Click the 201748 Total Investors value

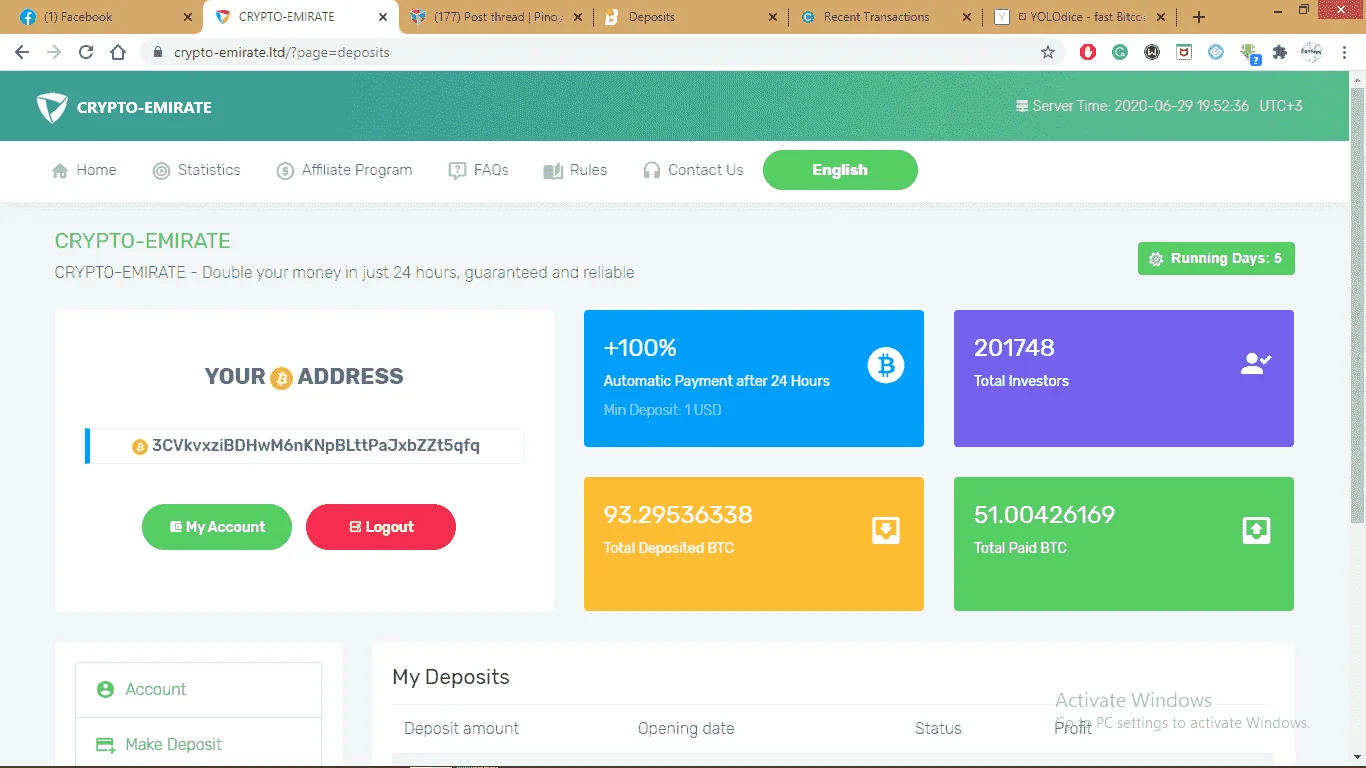pyautogui.click(x=1014, y=348)
